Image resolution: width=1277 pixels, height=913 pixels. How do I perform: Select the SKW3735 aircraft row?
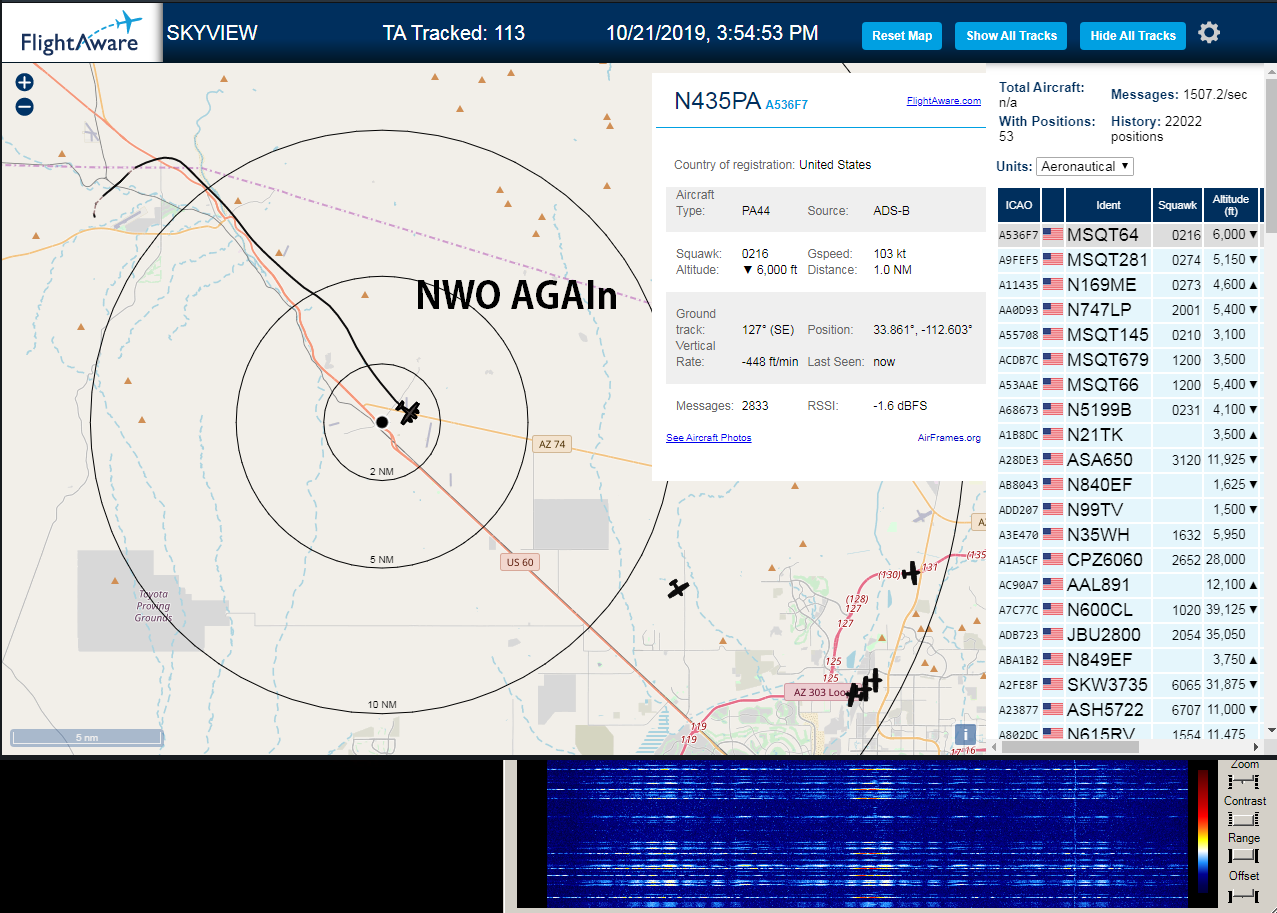(x=1129, y=684)
